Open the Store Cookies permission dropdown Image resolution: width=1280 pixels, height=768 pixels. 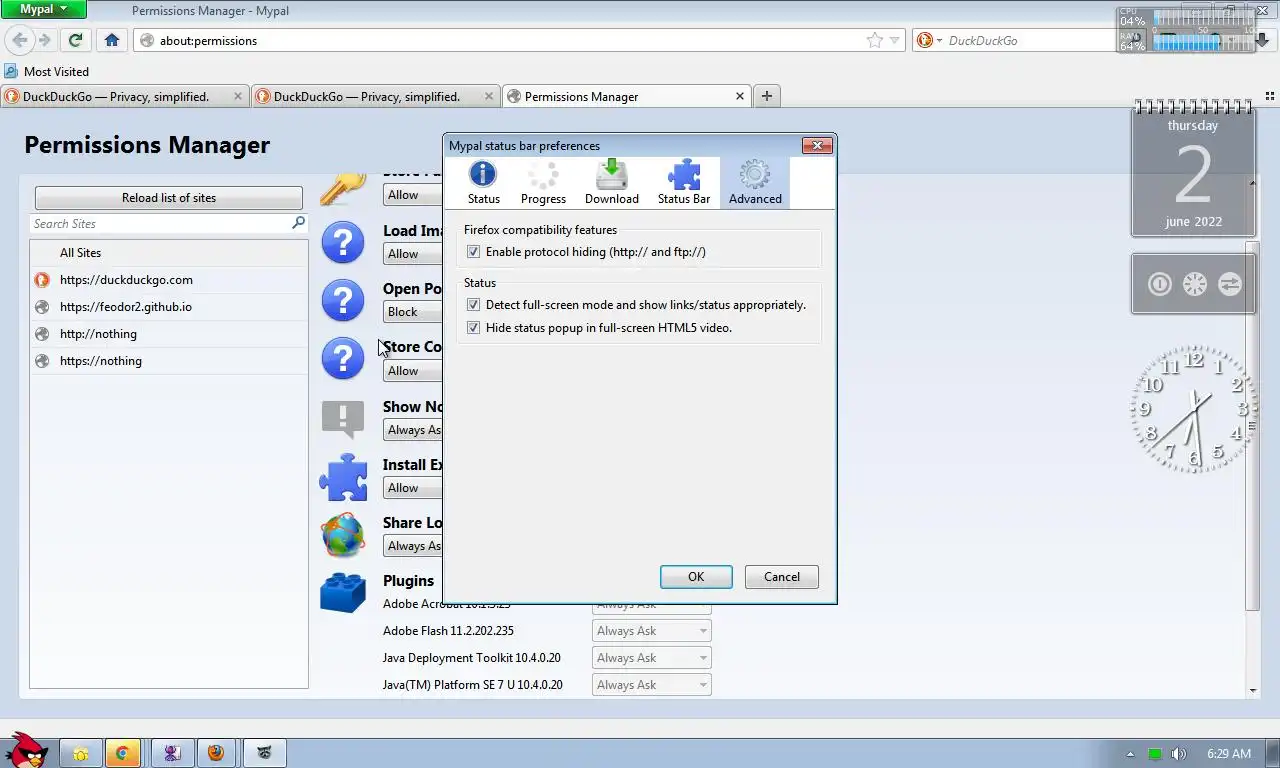[412, 371]
